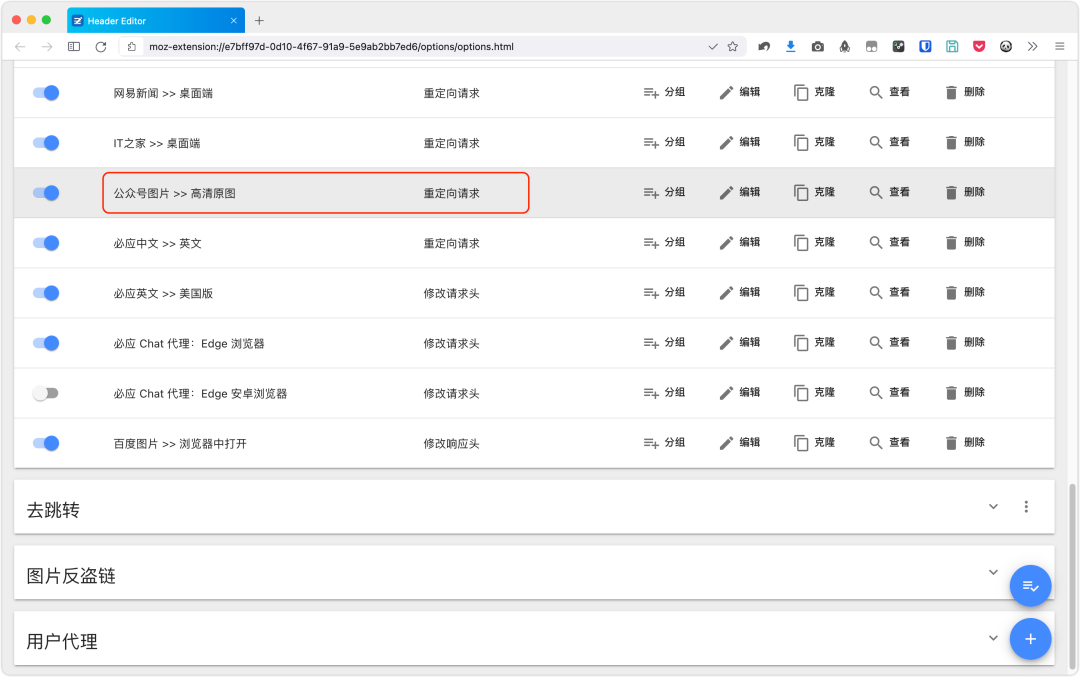
Task: Click the blue add rule plus button
Action: coord(1030,638)
